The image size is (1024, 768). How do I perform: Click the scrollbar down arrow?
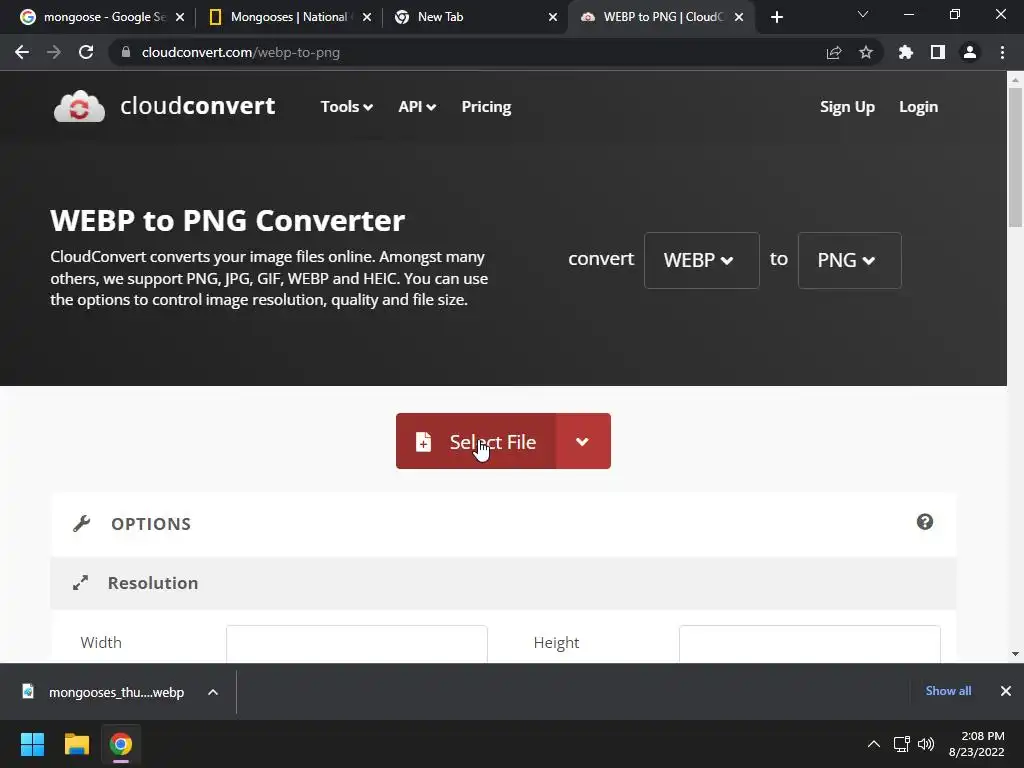pyautogui.click(x=1015, y=654)
